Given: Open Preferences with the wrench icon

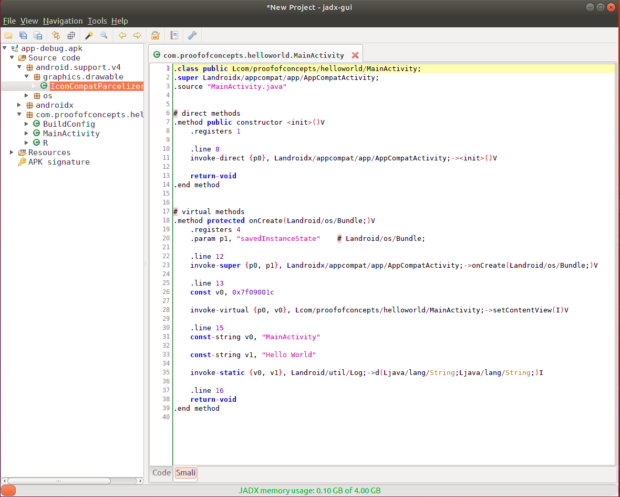Looking at the screenshot, I should [192, 35].
